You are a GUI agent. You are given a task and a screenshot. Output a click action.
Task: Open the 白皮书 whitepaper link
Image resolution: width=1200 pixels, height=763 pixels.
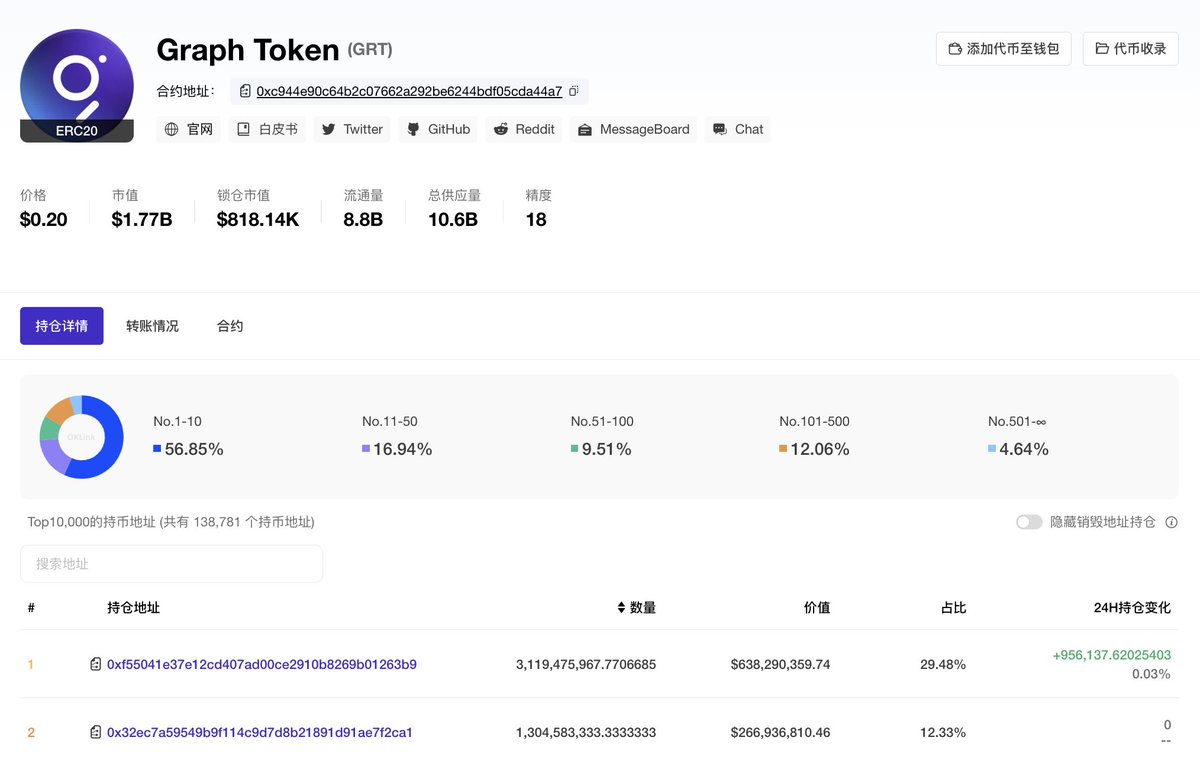click(x=267, y=129)
